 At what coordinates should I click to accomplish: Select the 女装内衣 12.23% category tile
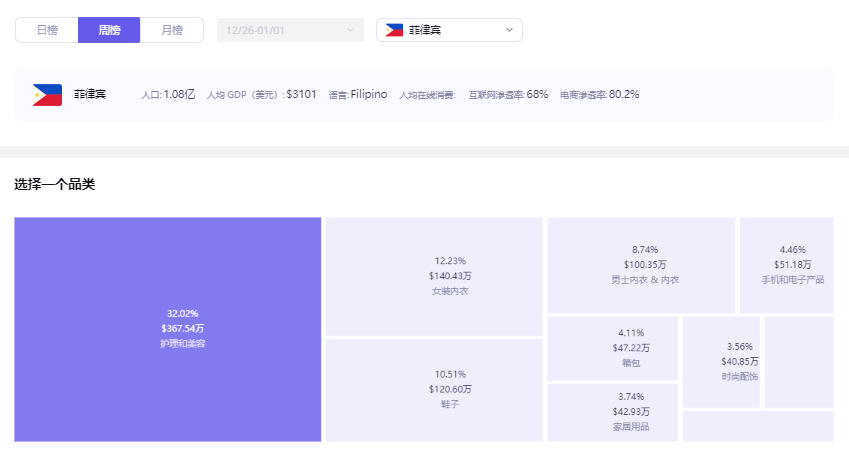[434, 276]
